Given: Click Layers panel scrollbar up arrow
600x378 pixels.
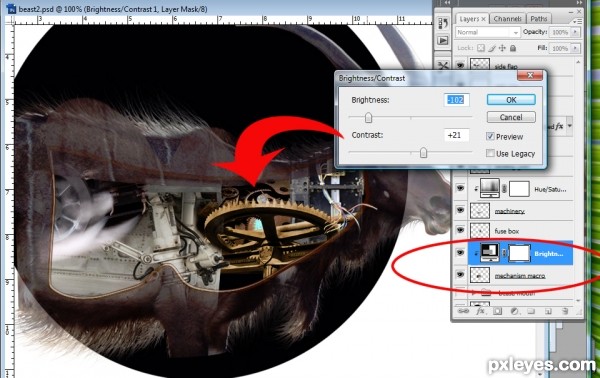Looking at the screenshot, I should [578, 62].
